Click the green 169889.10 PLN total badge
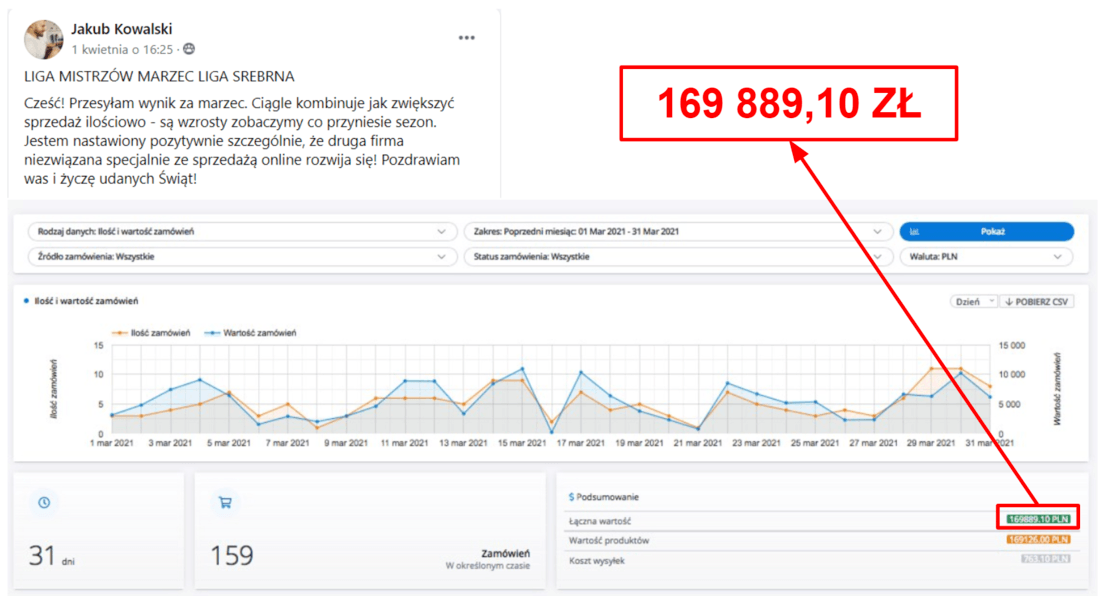1098x596 pixels. coord(1037,519)
